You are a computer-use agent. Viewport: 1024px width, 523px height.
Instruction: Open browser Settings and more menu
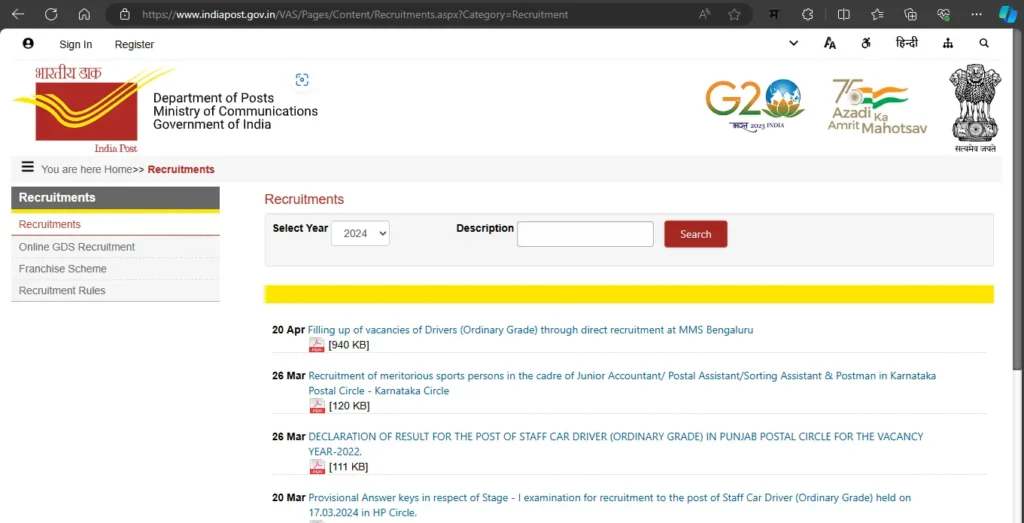pyautogui.click(x=977, y=14)
